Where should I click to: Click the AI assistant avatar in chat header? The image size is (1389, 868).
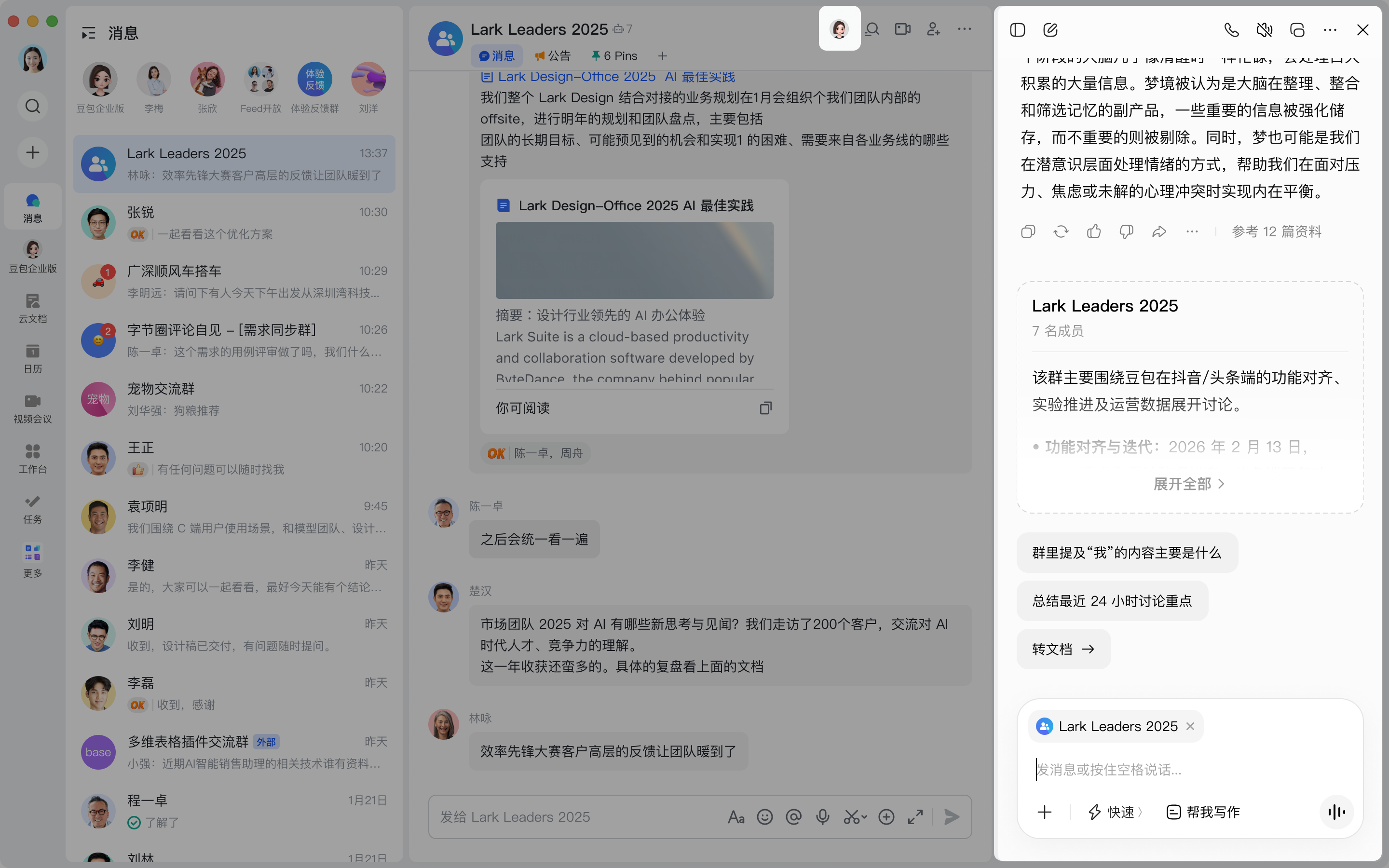pos(839,29)
